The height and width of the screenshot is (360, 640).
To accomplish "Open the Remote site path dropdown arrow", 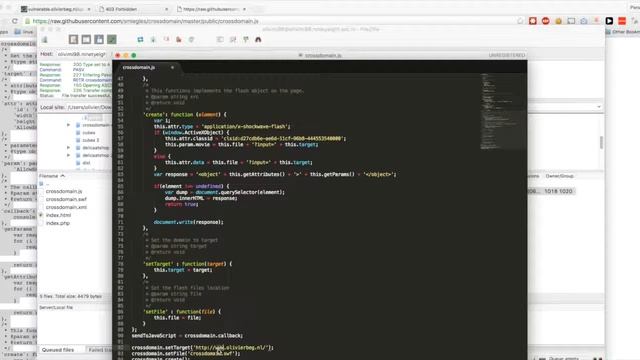I will coord(599,107).
